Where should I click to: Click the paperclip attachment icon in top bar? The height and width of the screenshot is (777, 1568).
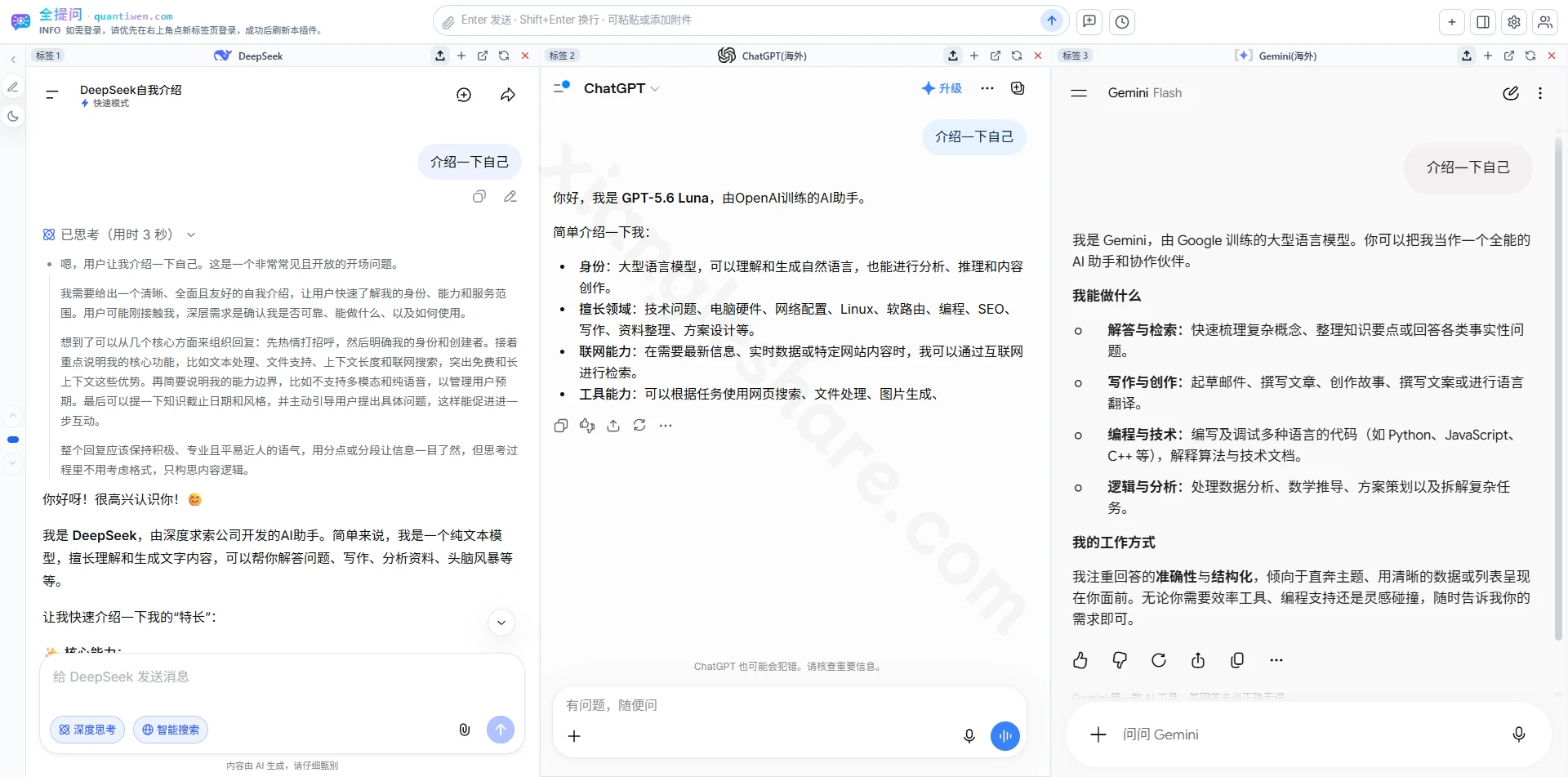pos(448,22)
